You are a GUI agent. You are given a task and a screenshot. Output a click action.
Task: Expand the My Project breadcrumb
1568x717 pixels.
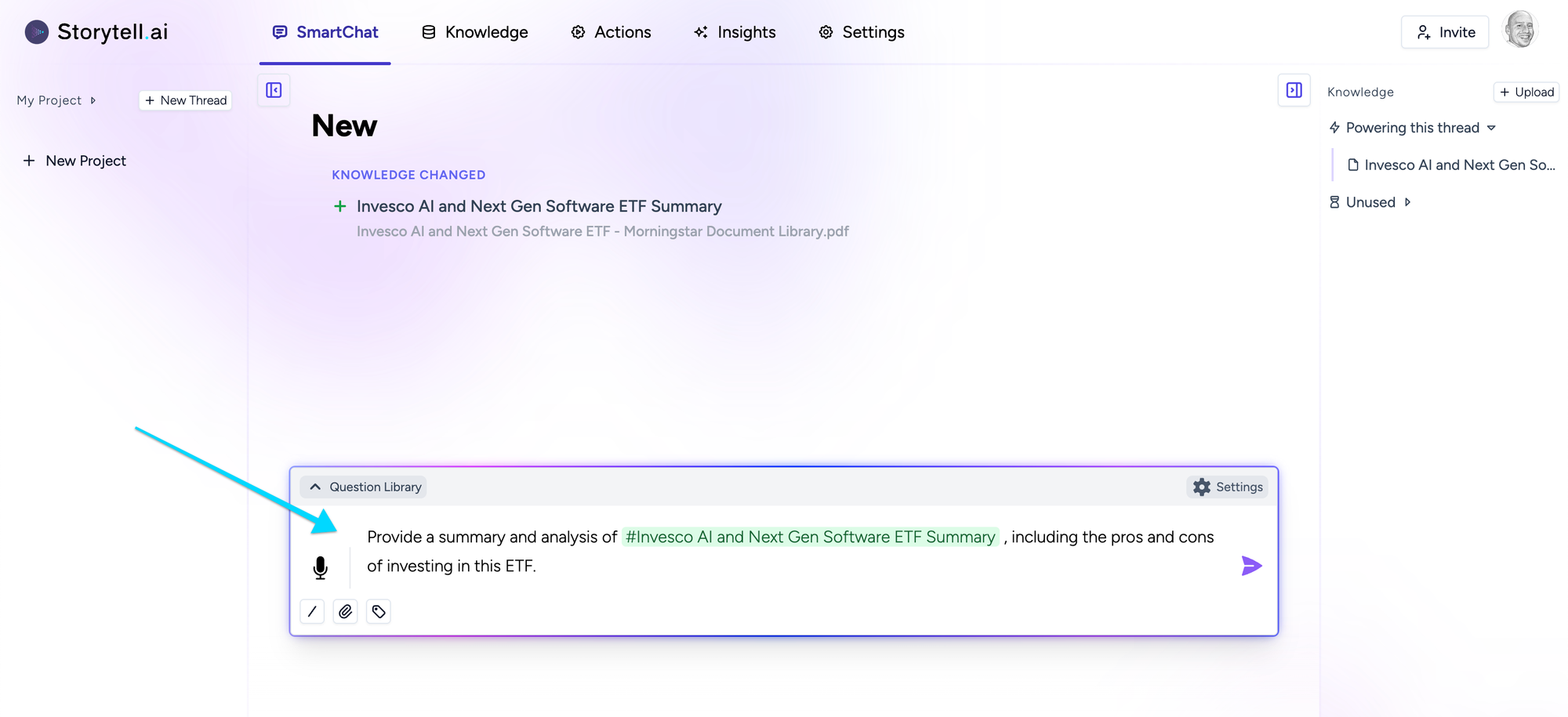click(56, 100)
